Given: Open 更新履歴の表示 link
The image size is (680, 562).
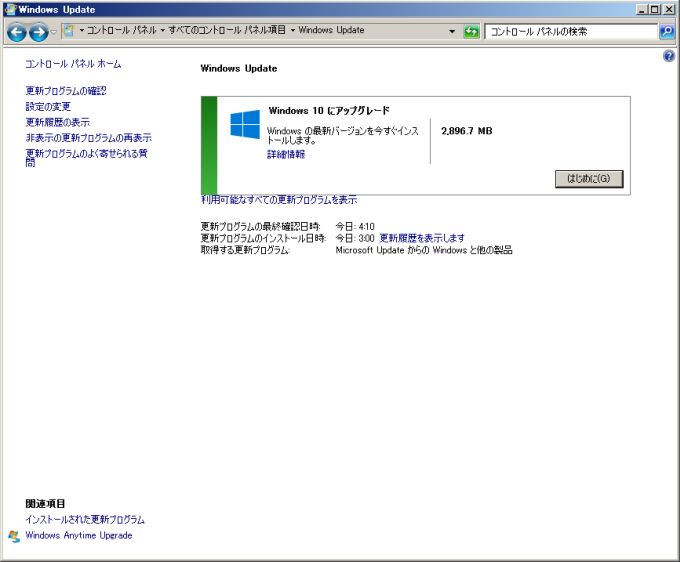Looking at the screenshot, I should pos(58,122).
